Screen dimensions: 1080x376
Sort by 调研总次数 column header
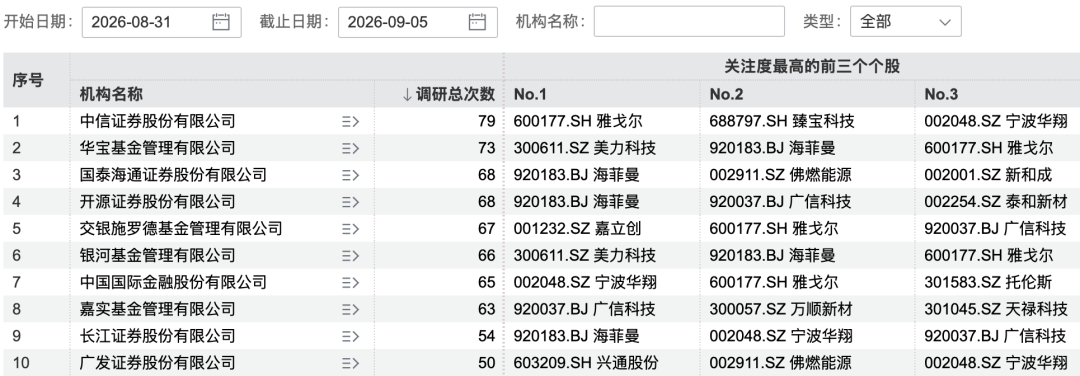coord(448,94)
